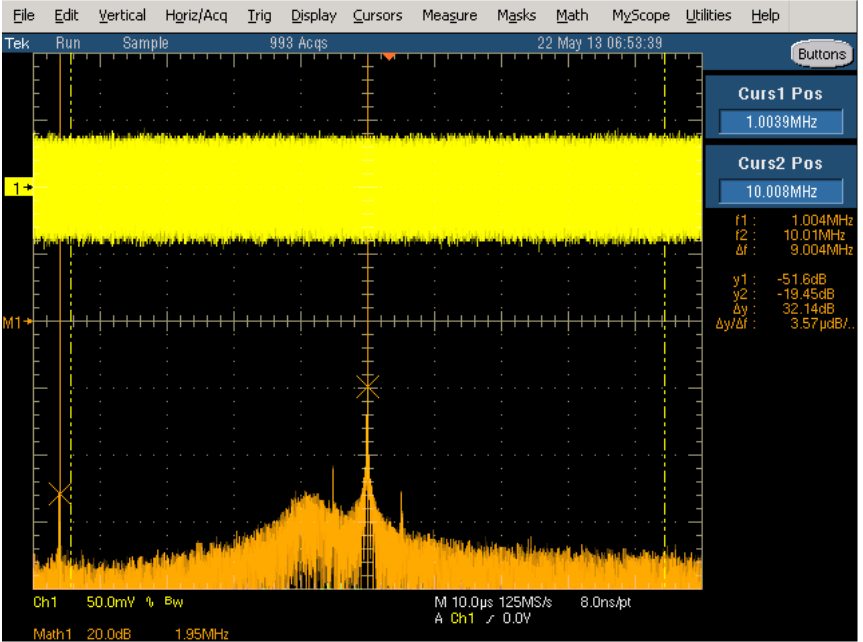Open the Cursors menu

click(x=378, y=15)
